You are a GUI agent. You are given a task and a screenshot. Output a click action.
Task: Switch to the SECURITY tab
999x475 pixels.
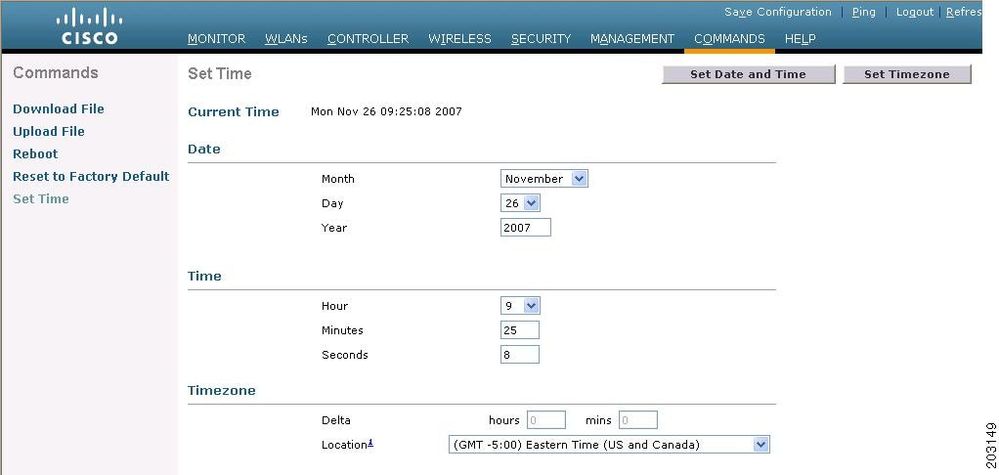pyautogui.click(x=541, y=39)
